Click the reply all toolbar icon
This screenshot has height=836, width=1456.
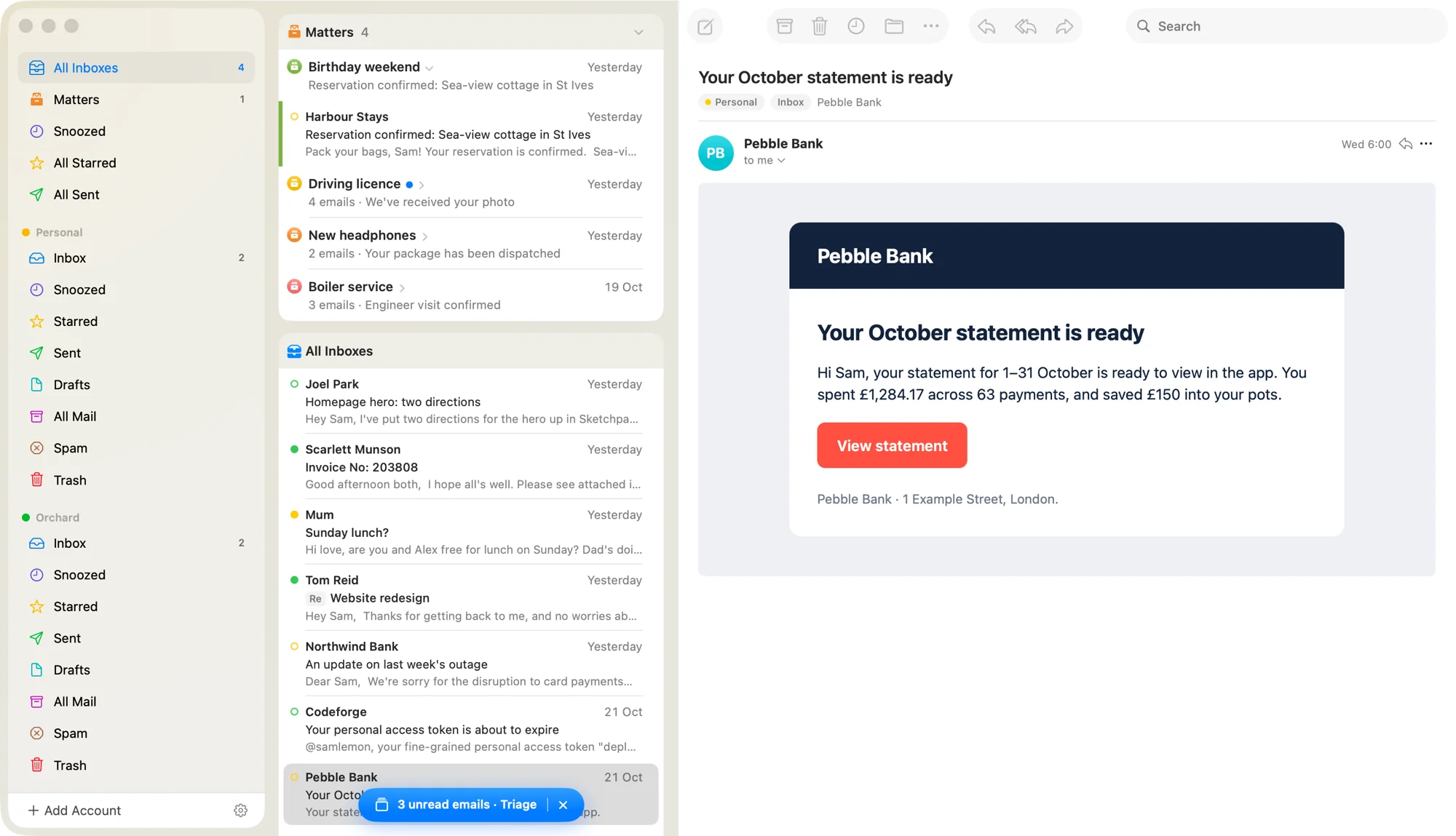(1025, 26)
